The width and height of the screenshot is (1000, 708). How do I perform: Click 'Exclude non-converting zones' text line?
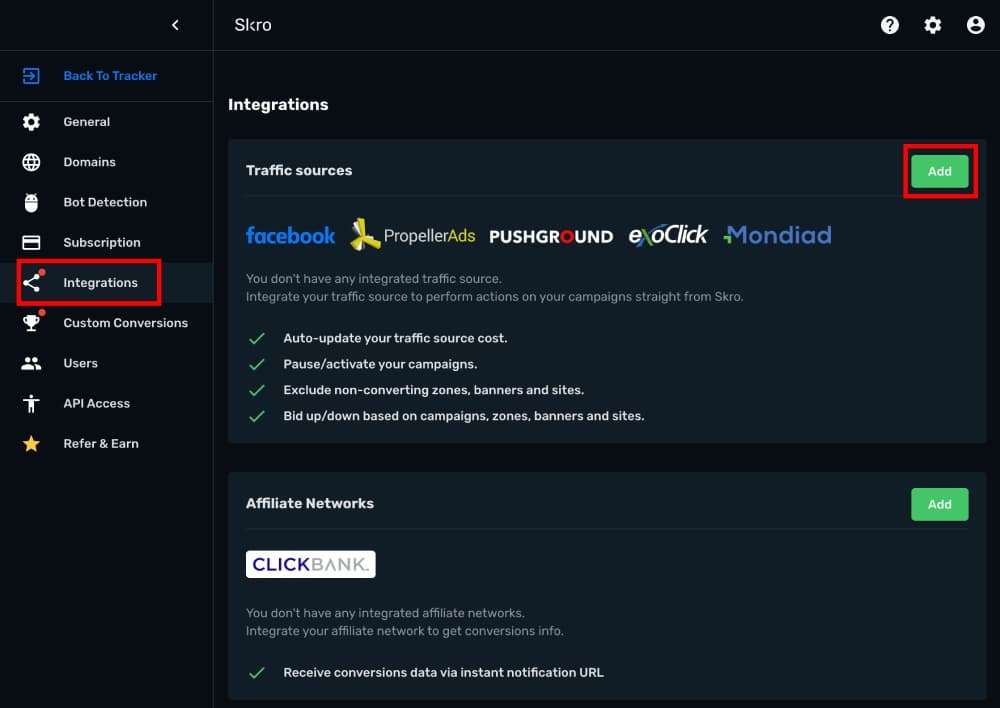(x=434, y=390)
